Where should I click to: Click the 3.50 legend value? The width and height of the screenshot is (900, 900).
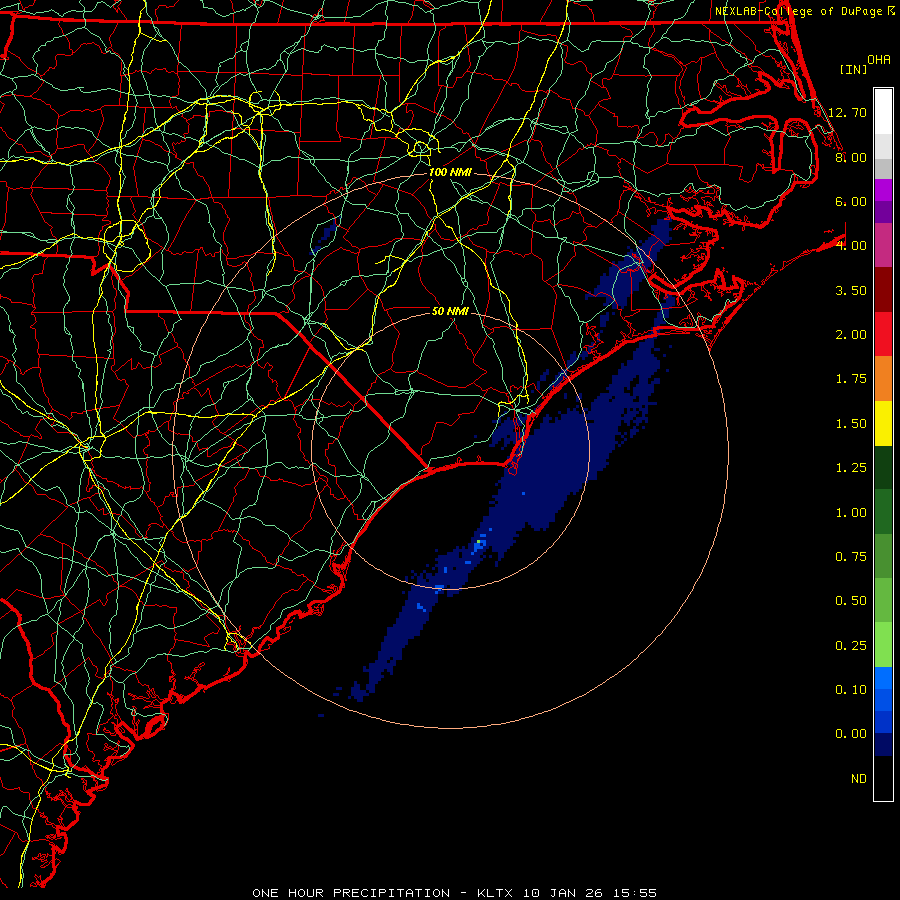click(x=851, y=290)
